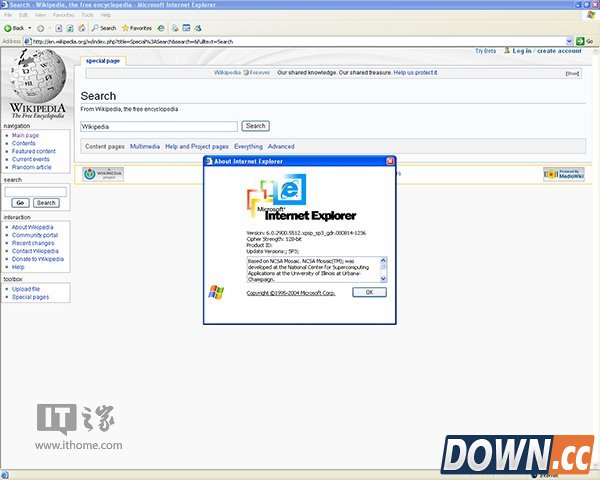Viewport: 600px width, 480px height.
Task: Click the History icon in the toolbar
Action: pyautogui.click(x=162, y=28)
